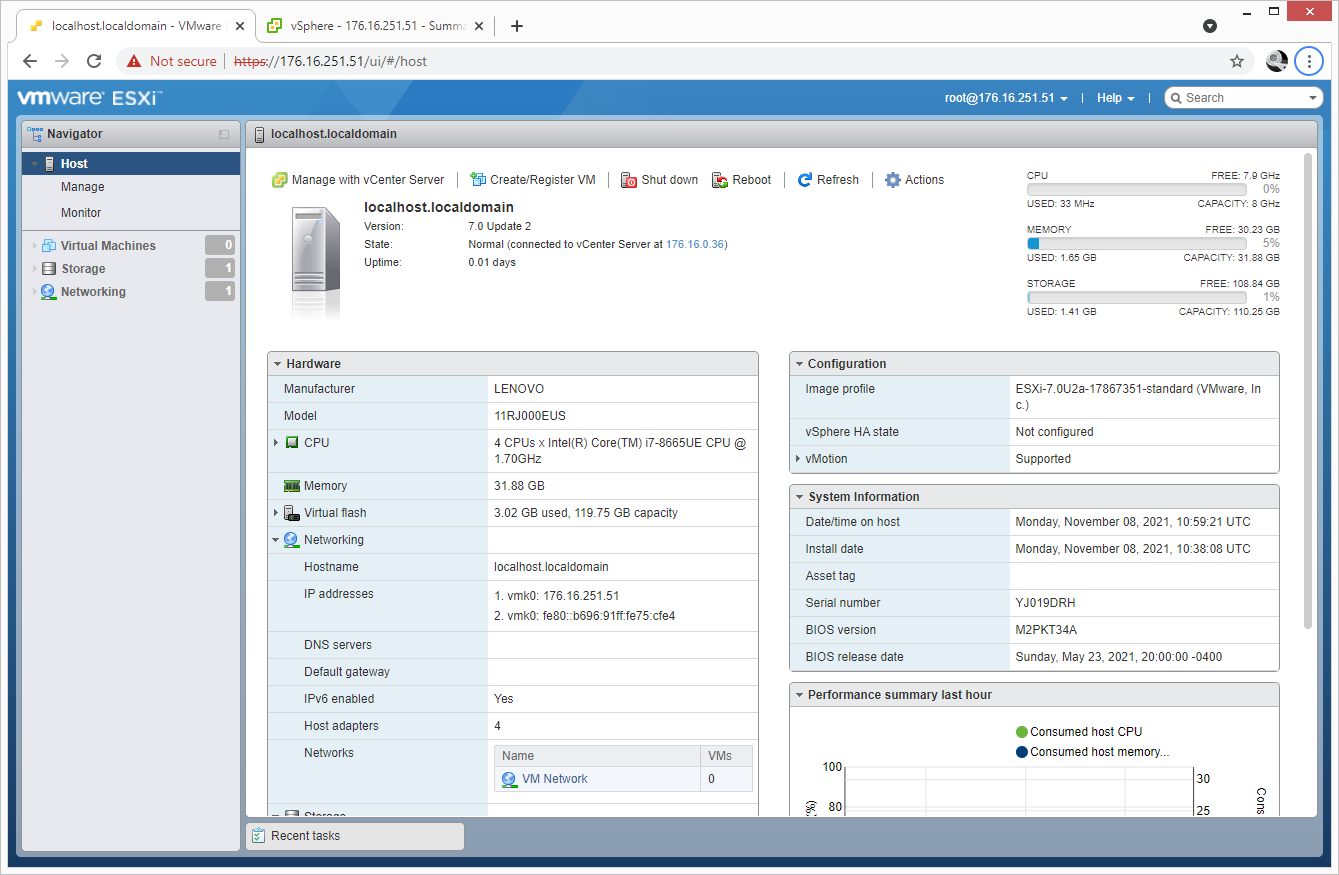Open Chrome three-dot menu
The width and height of the screenshot is (1339, 875).
(1309, 61)
